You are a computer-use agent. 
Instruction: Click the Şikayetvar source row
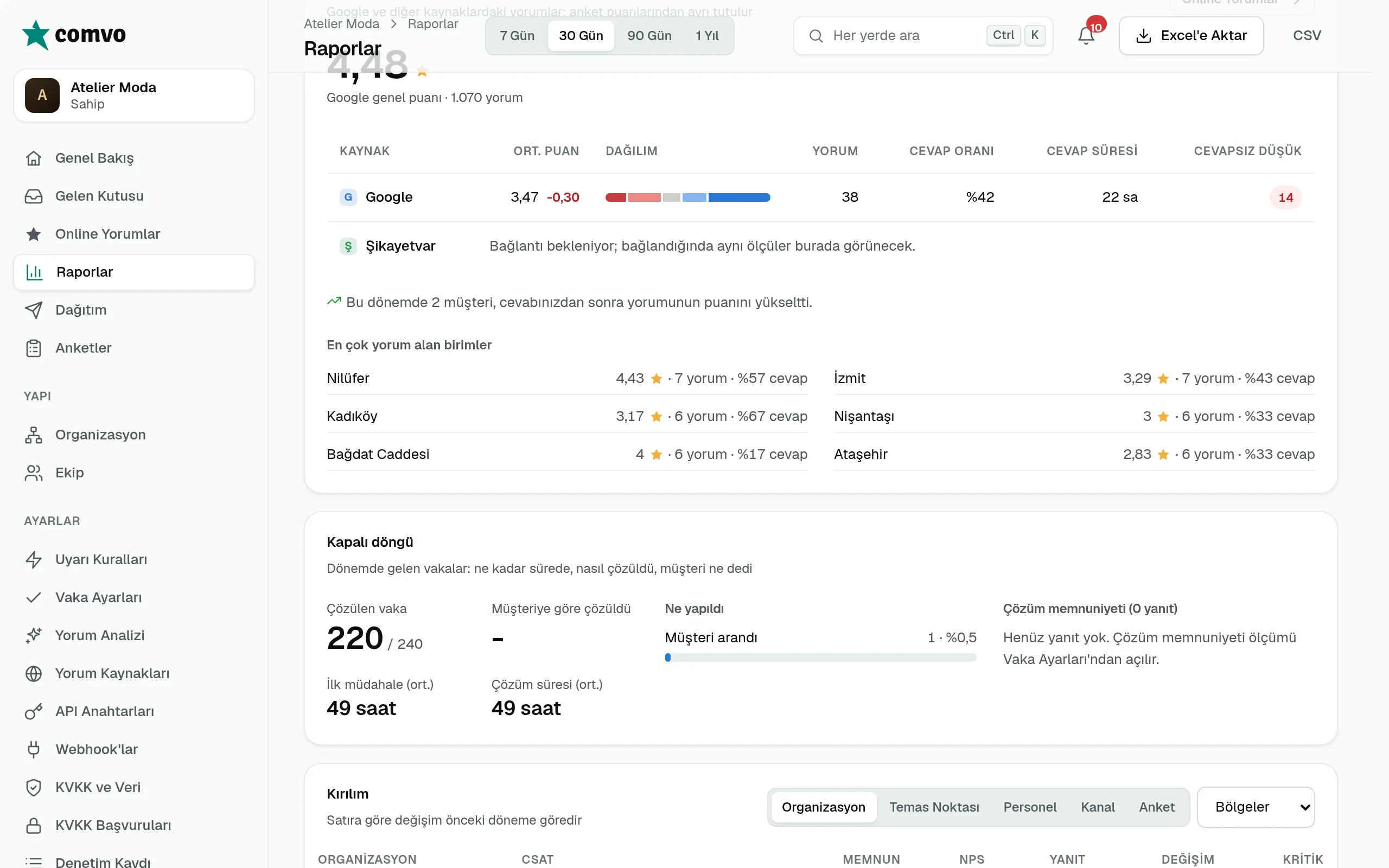(821, 246)
